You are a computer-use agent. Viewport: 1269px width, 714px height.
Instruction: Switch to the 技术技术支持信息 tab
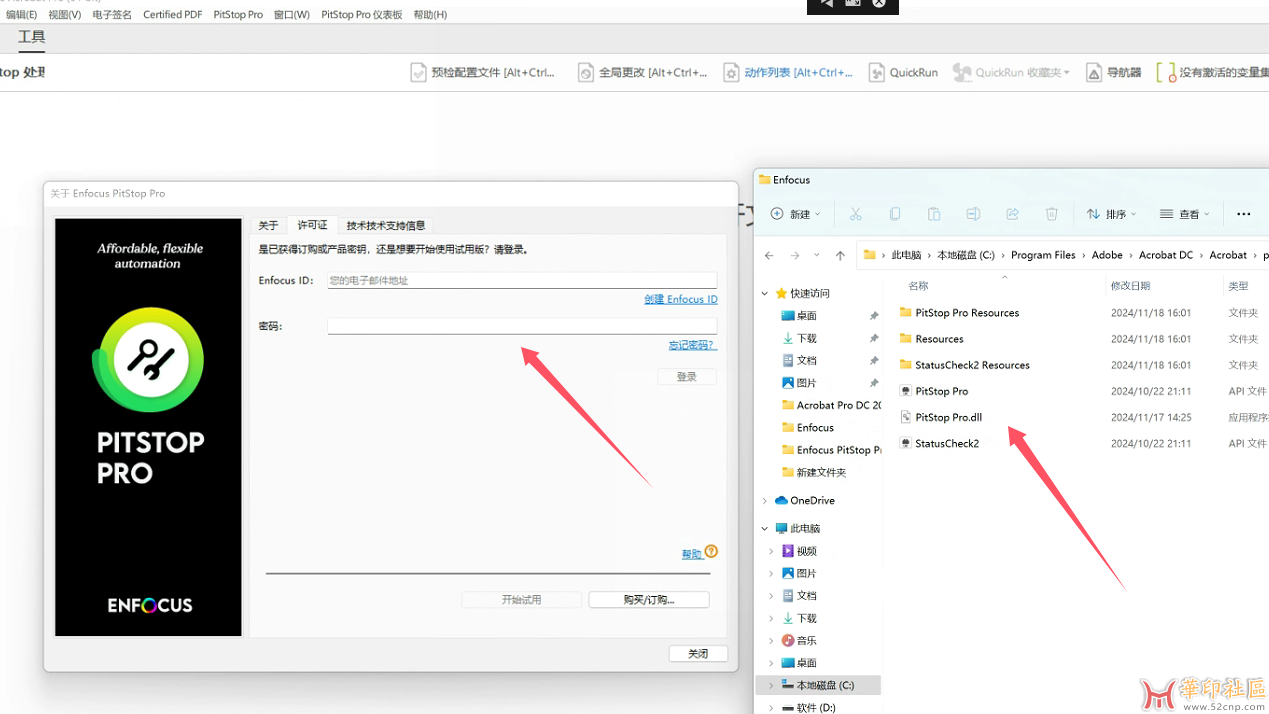[x=386, y=225]
